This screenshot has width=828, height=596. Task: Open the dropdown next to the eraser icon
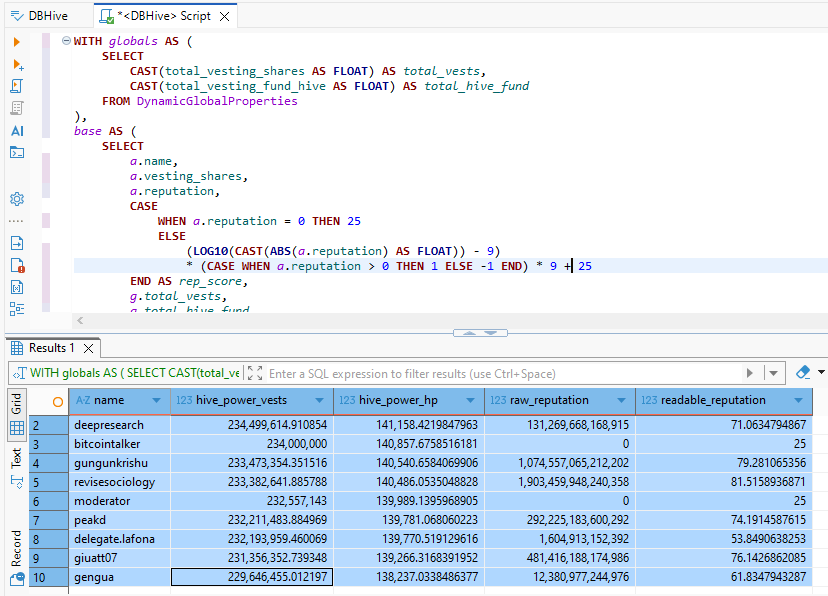click(821, 372)
